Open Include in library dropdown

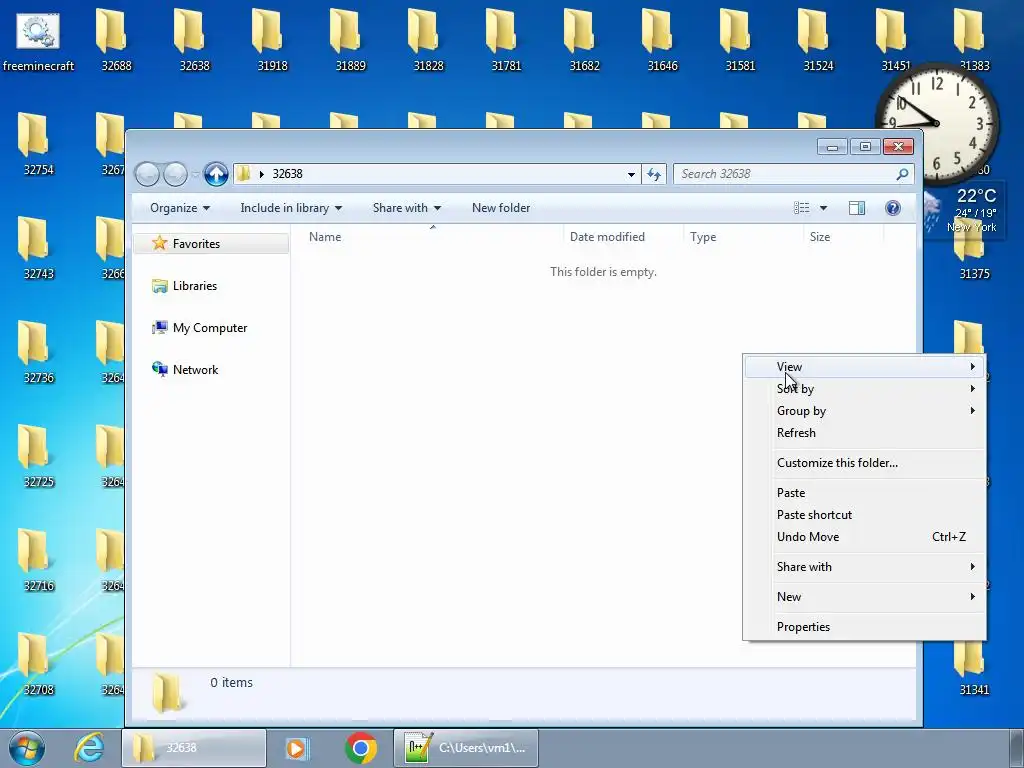click(291, 208)
